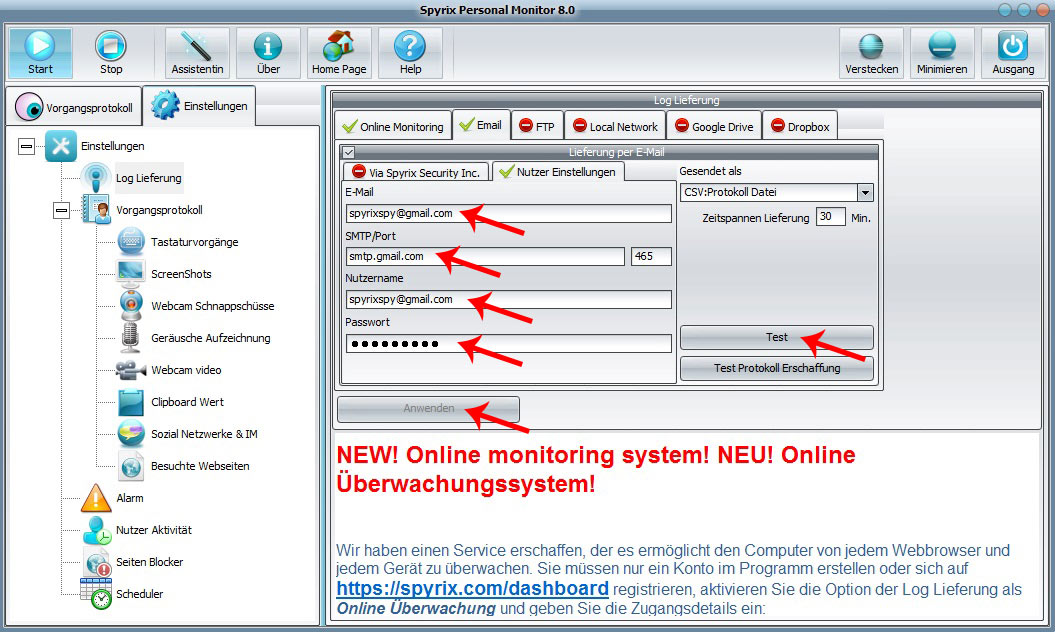
Task: Open Help from the toolbar
Action: [410, 52]
